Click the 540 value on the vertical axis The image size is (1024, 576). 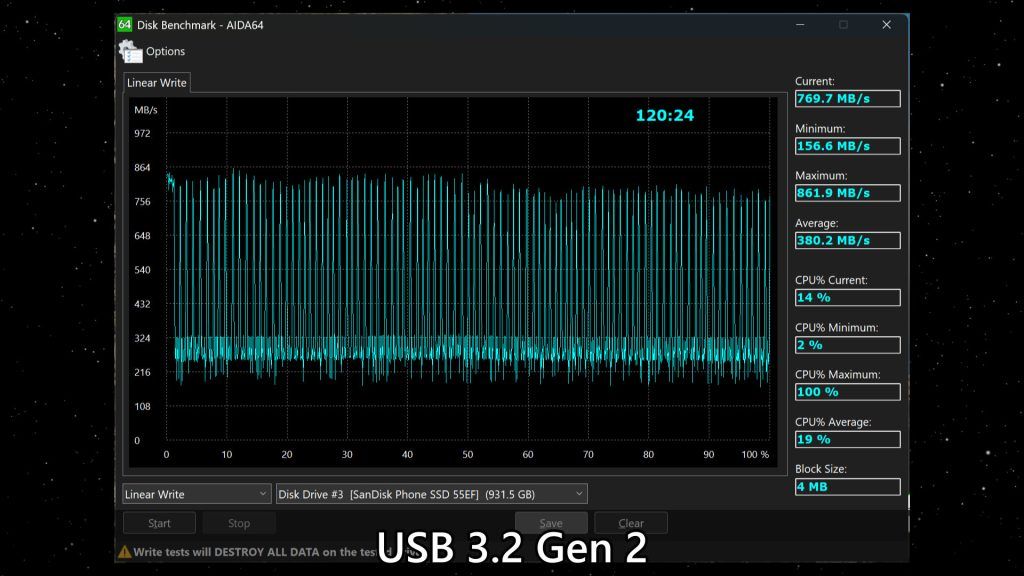pos(142,270)
